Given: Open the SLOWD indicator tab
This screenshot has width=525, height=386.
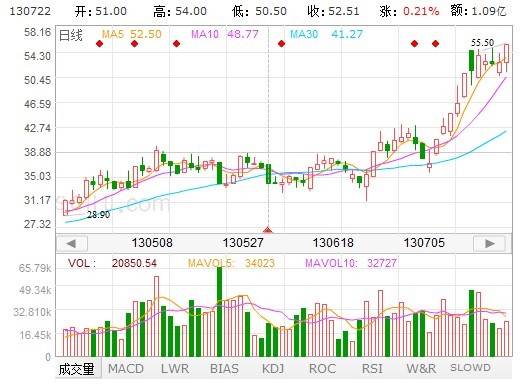Looking at the screenshot, I should point(470,368).
